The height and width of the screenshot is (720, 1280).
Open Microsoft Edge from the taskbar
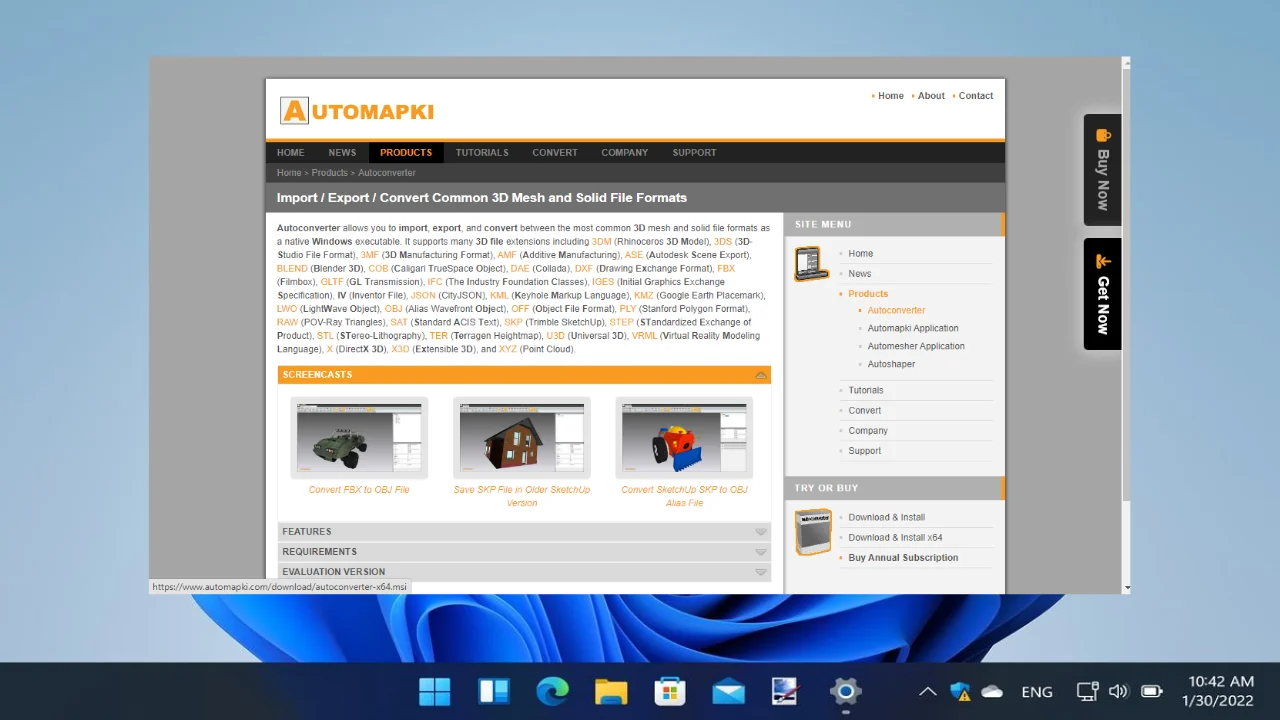click(x=552, y=691)
